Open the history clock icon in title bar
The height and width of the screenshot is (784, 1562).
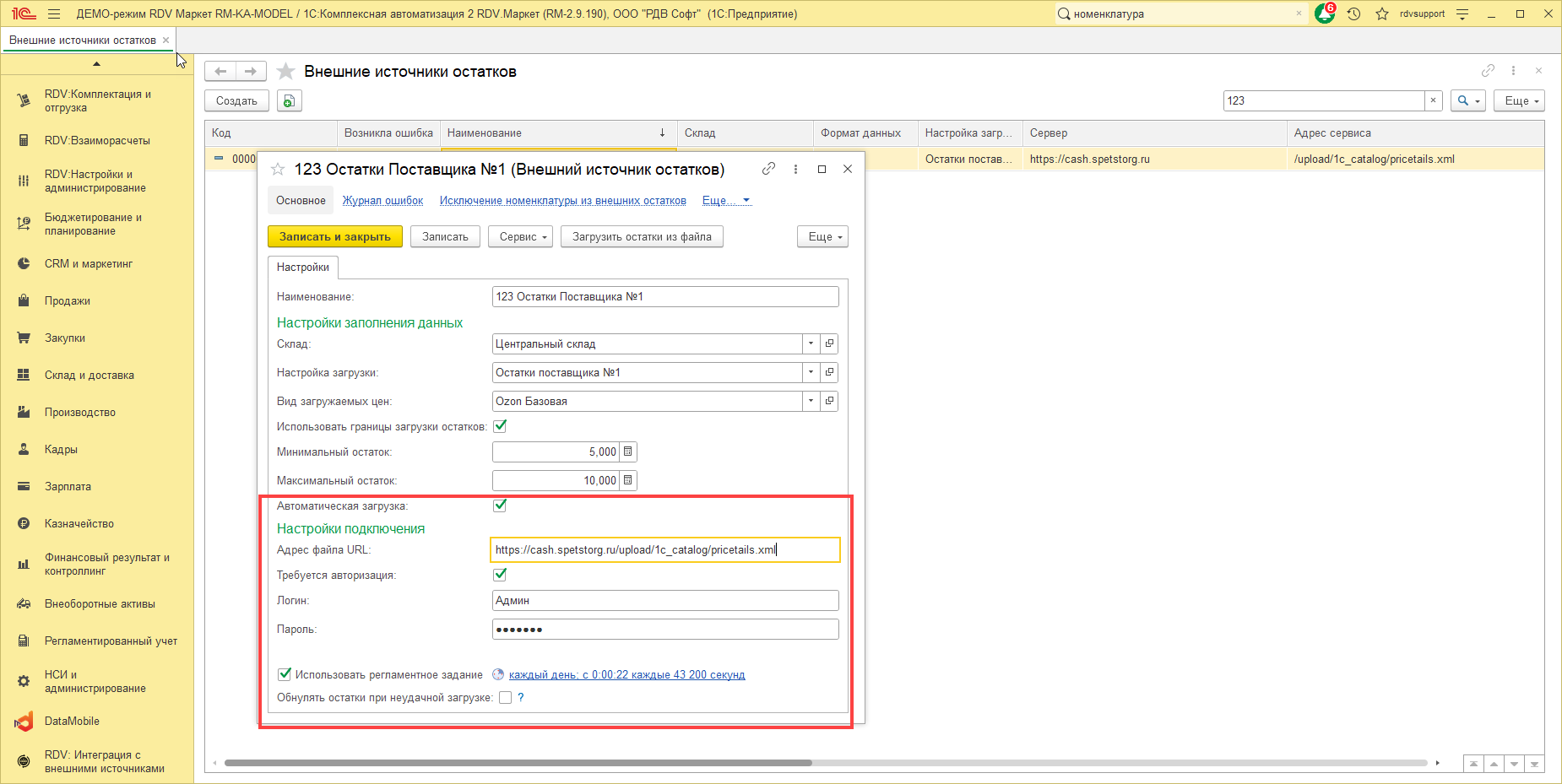pos(1354,14)
